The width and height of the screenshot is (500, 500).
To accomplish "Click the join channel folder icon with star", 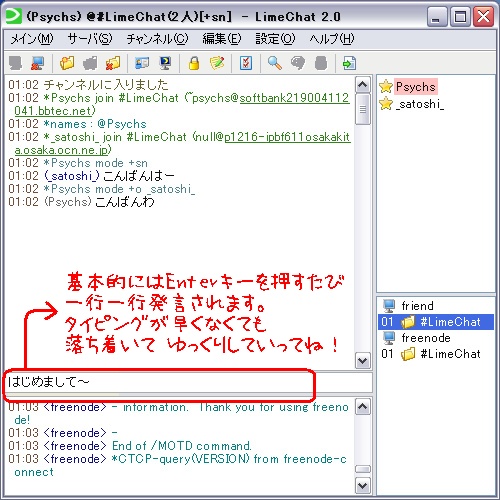I will tap(67, 63).
